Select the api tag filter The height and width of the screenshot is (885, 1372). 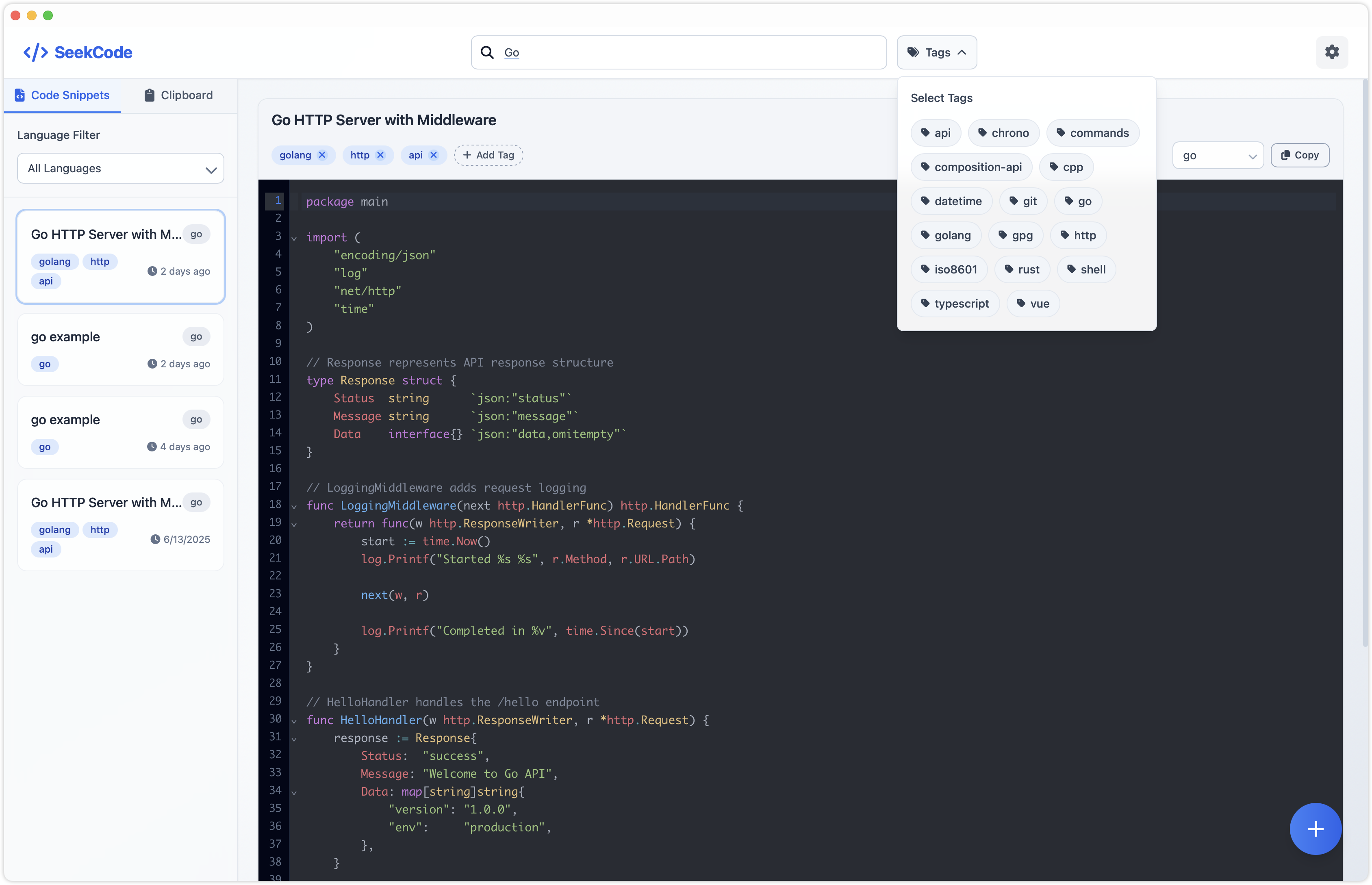pos(935,133)
